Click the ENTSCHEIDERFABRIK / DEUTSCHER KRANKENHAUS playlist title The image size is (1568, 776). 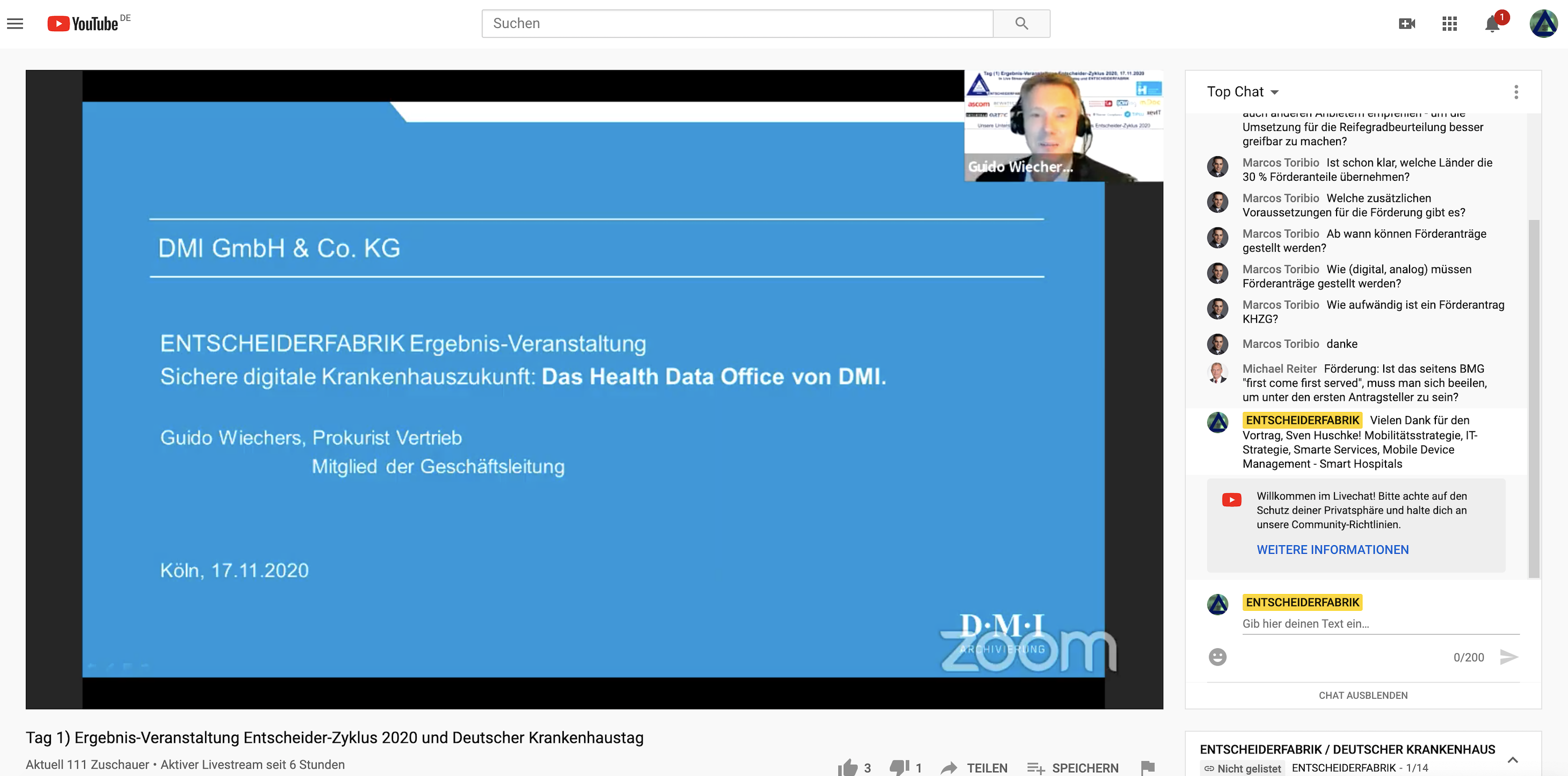click(1347, 749)
